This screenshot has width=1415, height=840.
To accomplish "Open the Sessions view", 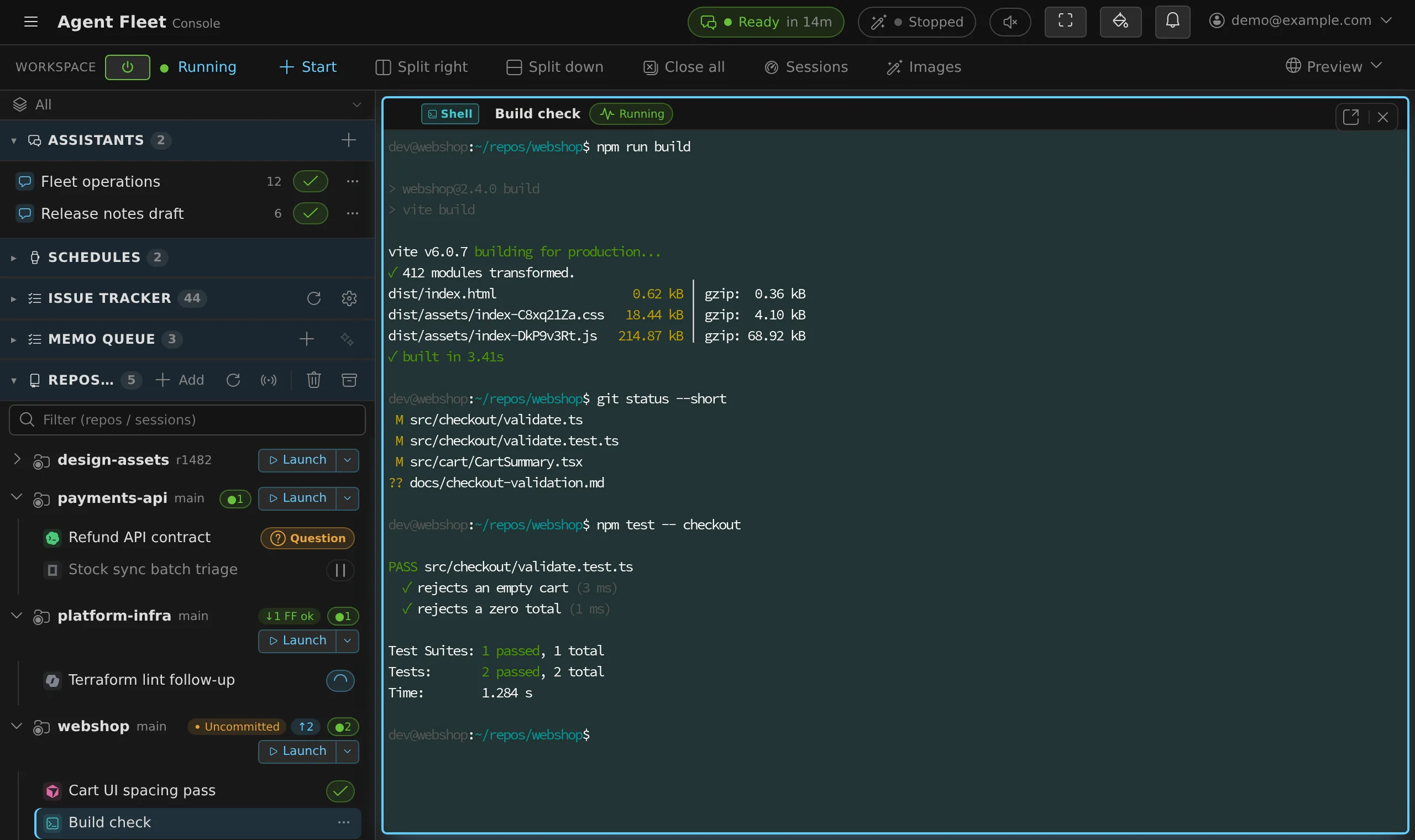I will tap(806, 67).
